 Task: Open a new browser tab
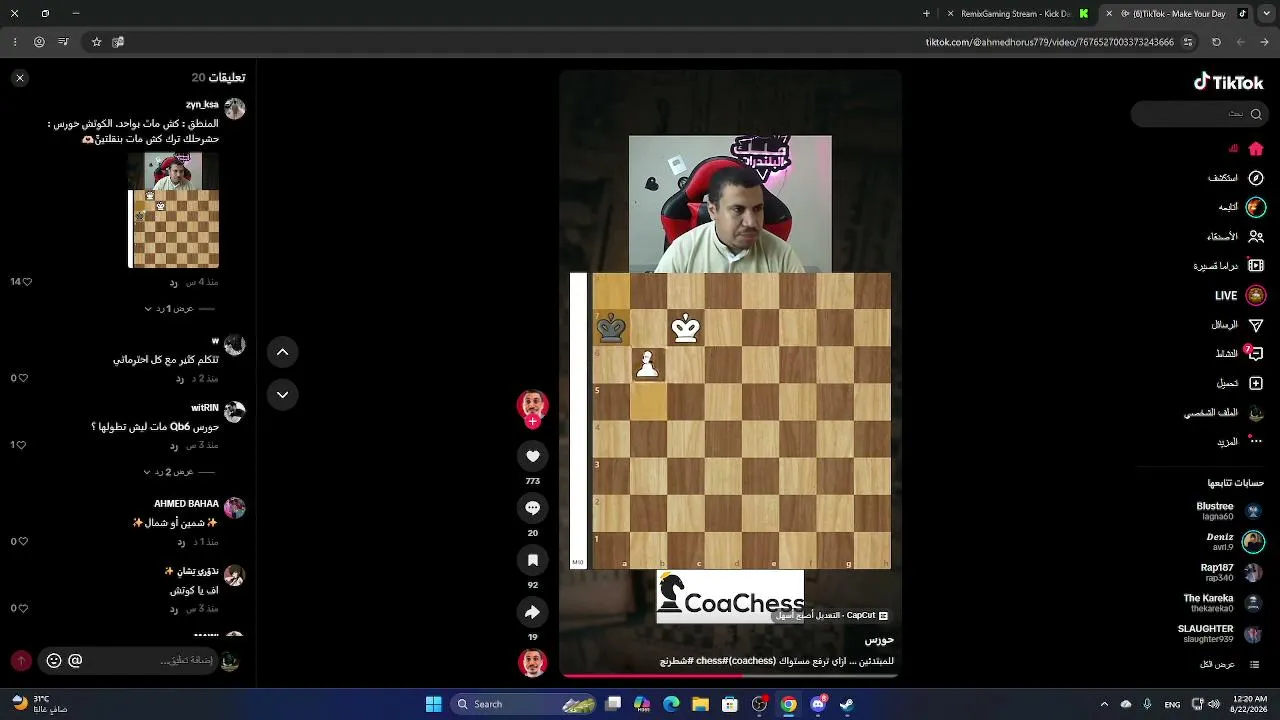(x=926, y=14)
